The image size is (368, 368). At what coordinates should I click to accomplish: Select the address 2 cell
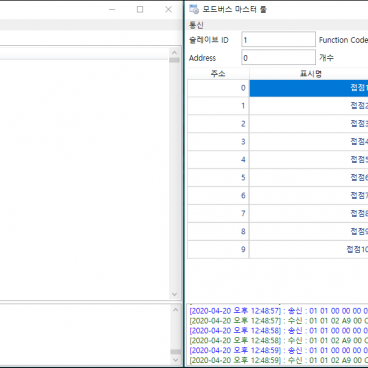tap(218, 124)
